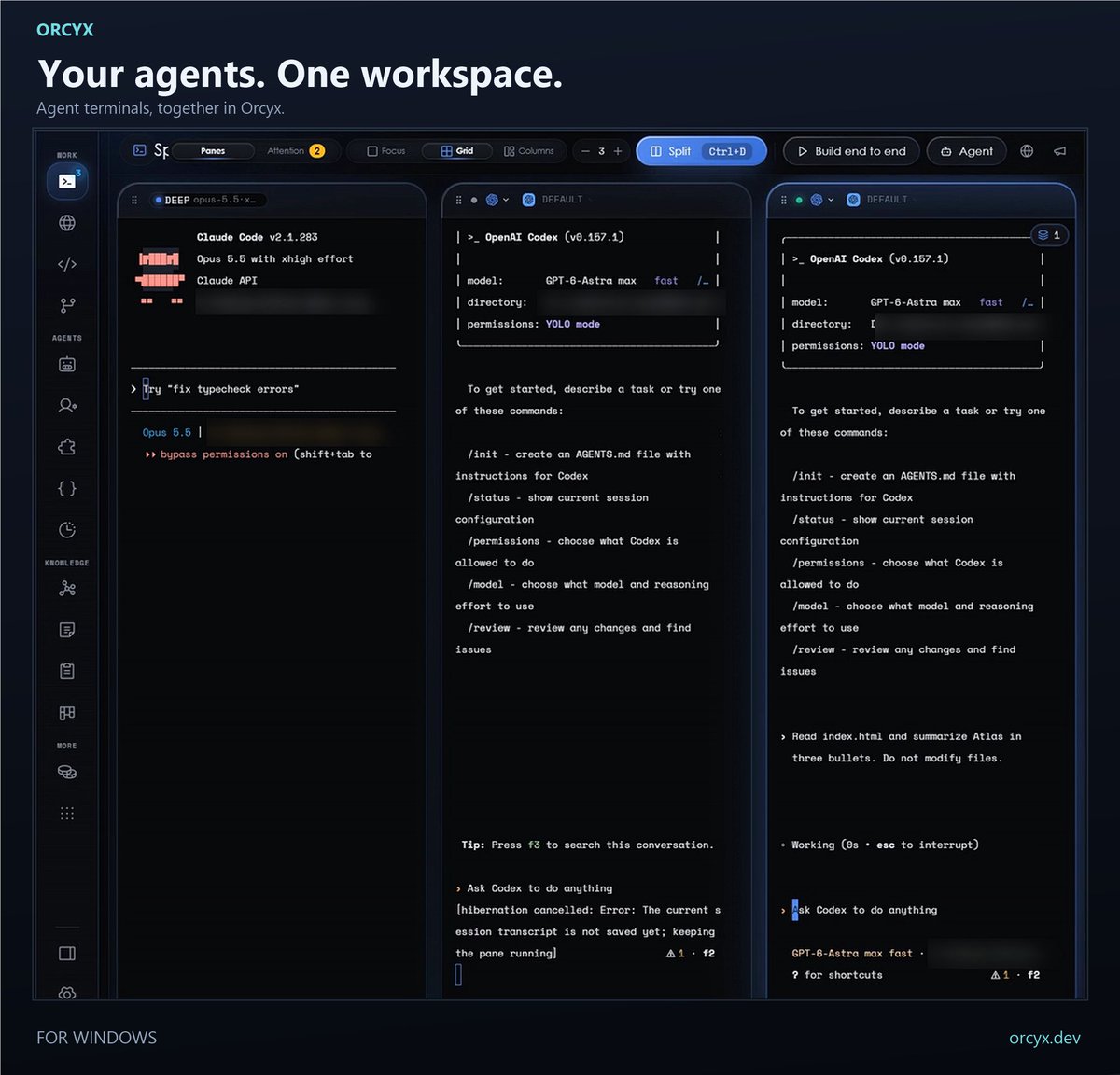Click the layers badge showing 1
The height and width of the screenshot is (1075, 1120).
point(1049,235)
